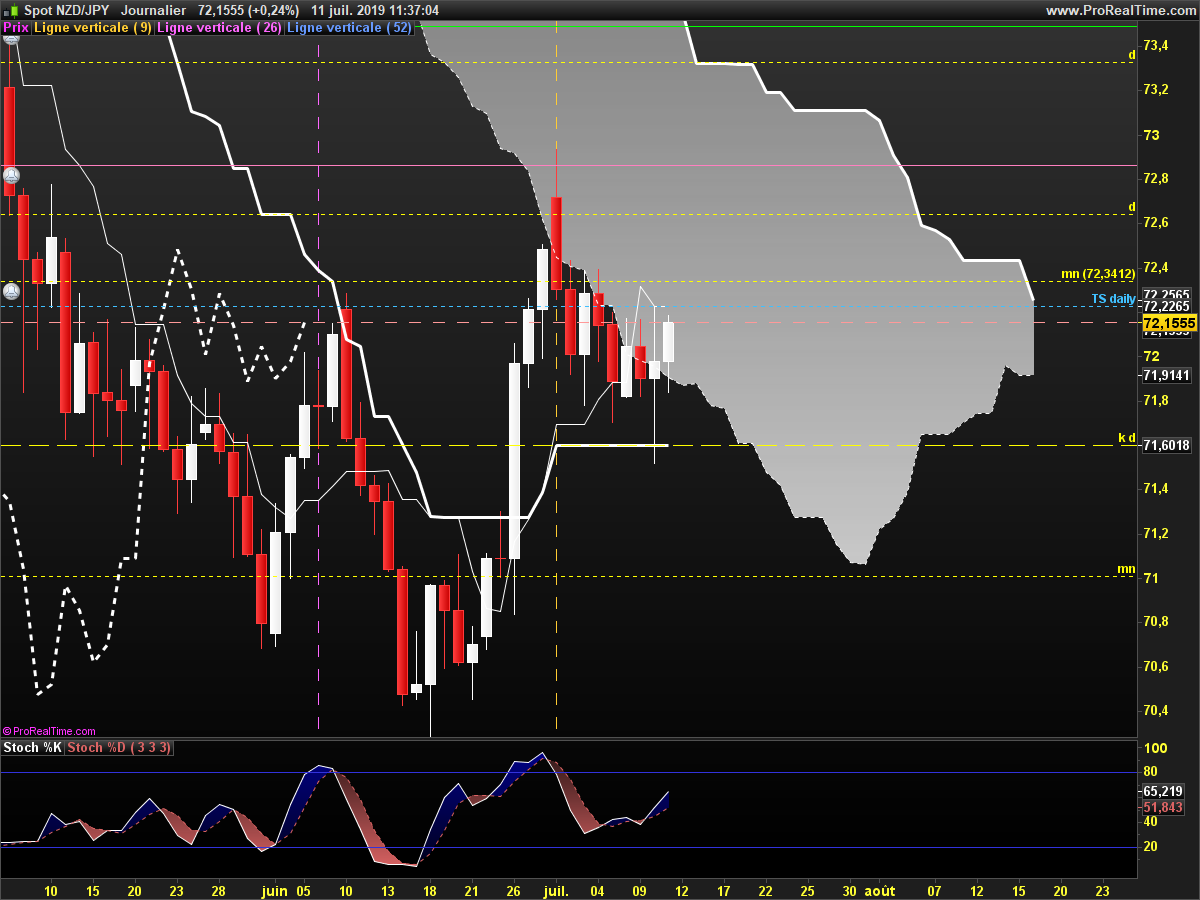
Task: Open the www.ProRealTime.com link
Action: 1121,10
